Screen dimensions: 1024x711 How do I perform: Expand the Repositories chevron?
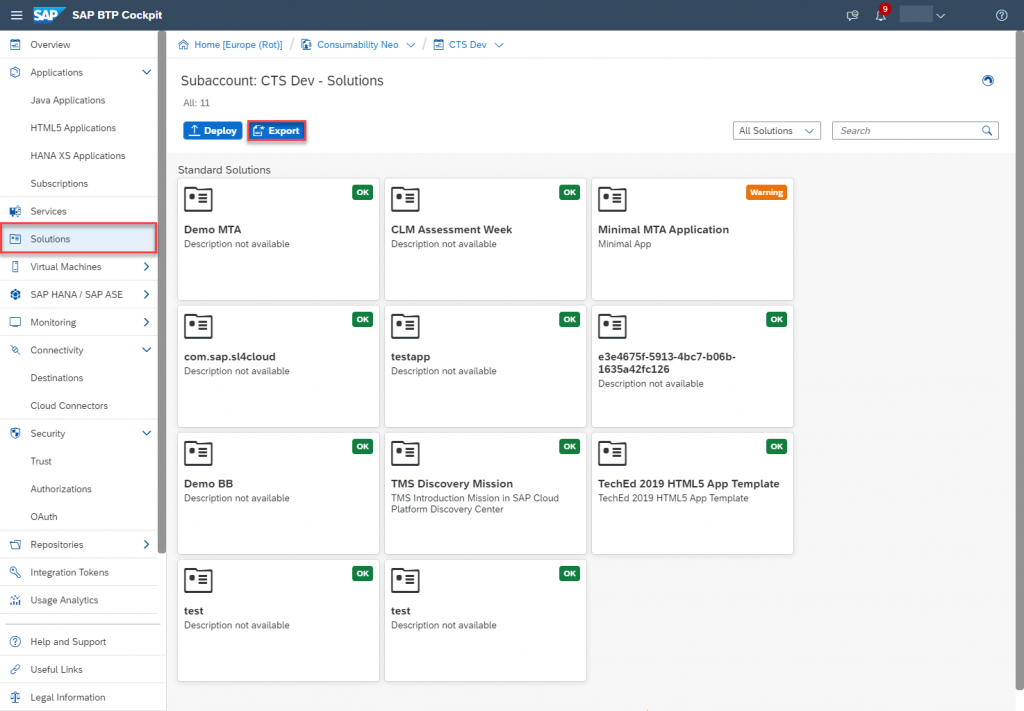click(146, 545)
